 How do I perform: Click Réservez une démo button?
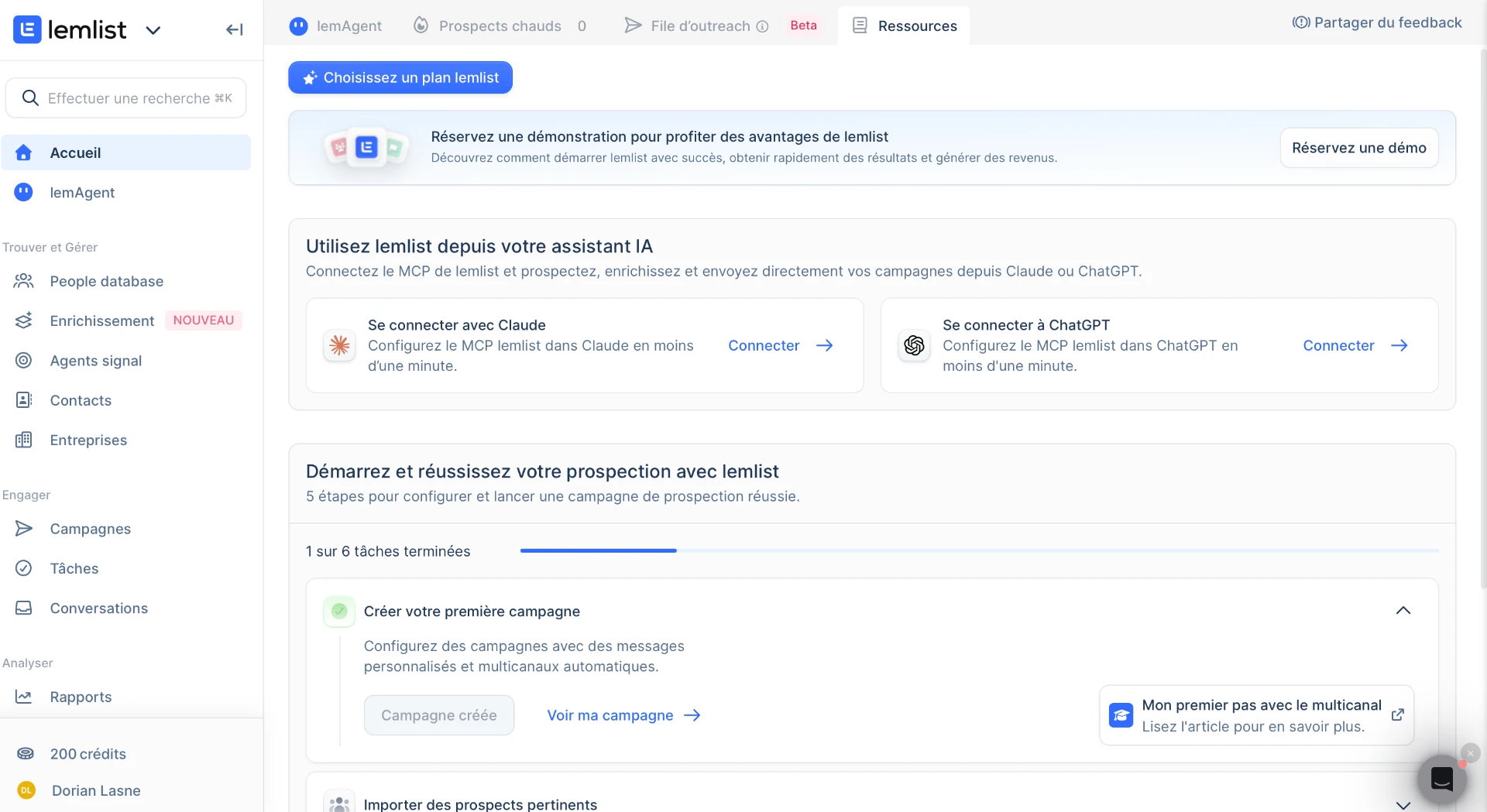pyautogui.click(x=1359, y=148)
